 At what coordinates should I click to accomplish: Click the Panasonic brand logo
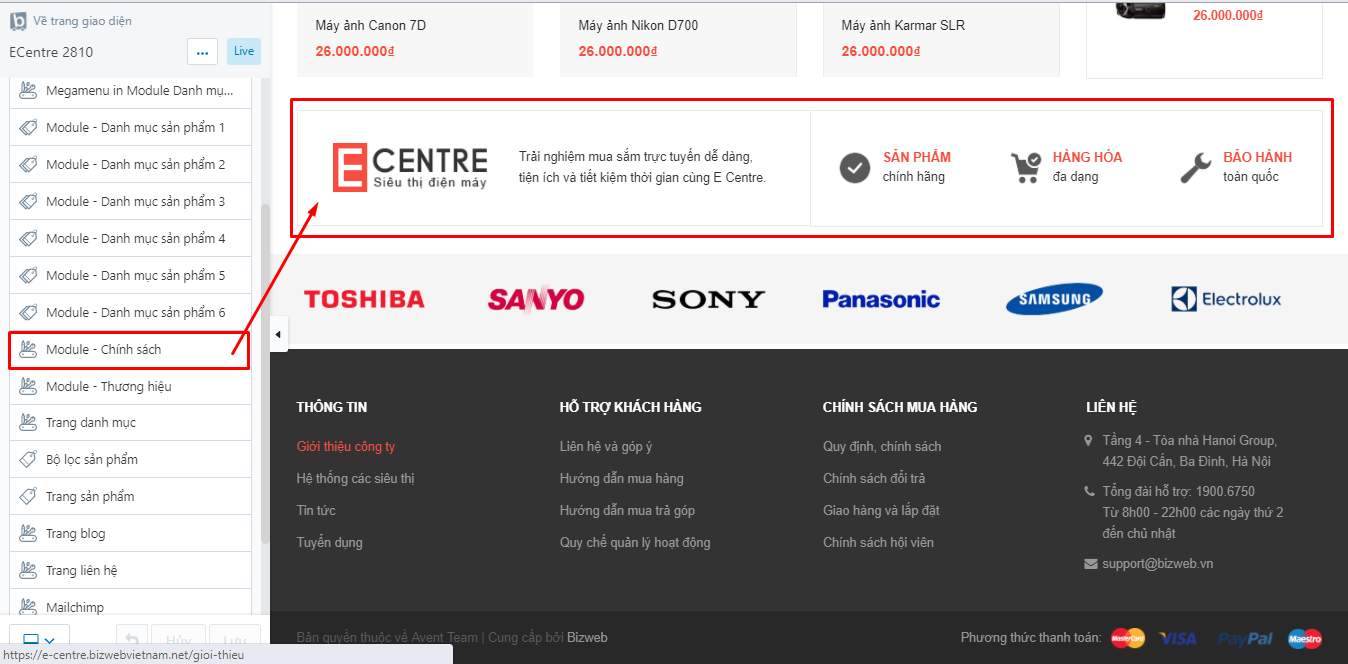pos(881,299)
